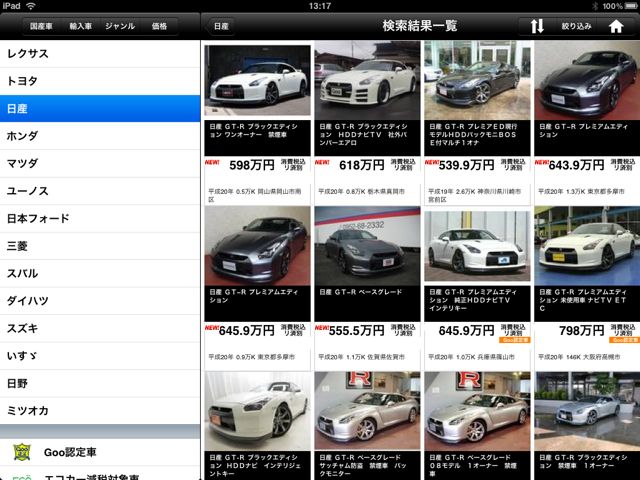Tap details 平成20年 146K 大阪府高槻市
The height and width of the screenshot is (480, 640).
coord(579,357)
